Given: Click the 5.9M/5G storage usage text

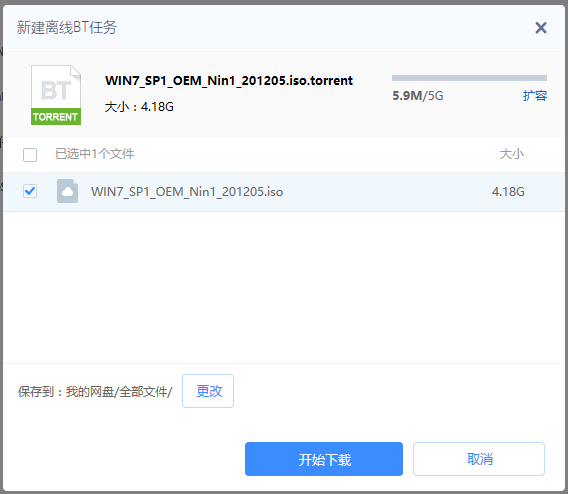Looking at the screenshot, I should pyautogui.click(x=418, y=96).
